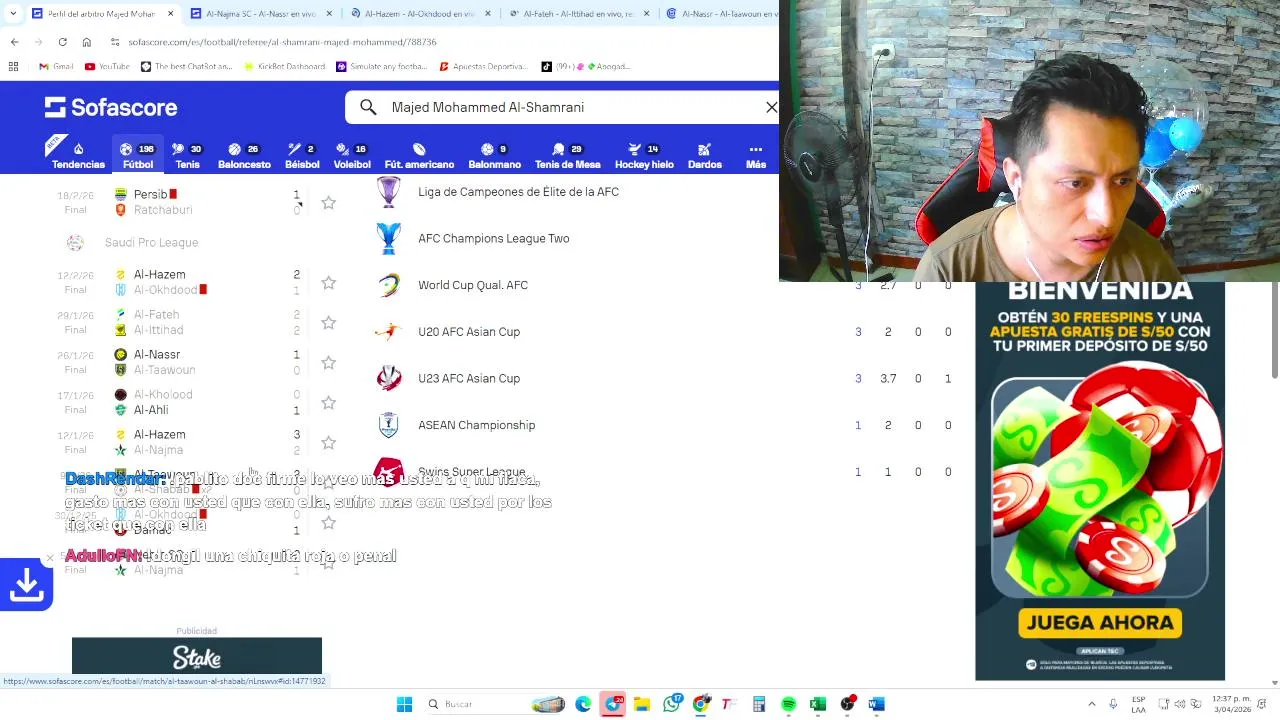The image size is (1280, 720).
Task: Open Liga de Campeones de Élite de la AFC
Action: click(x=518, y=192)
